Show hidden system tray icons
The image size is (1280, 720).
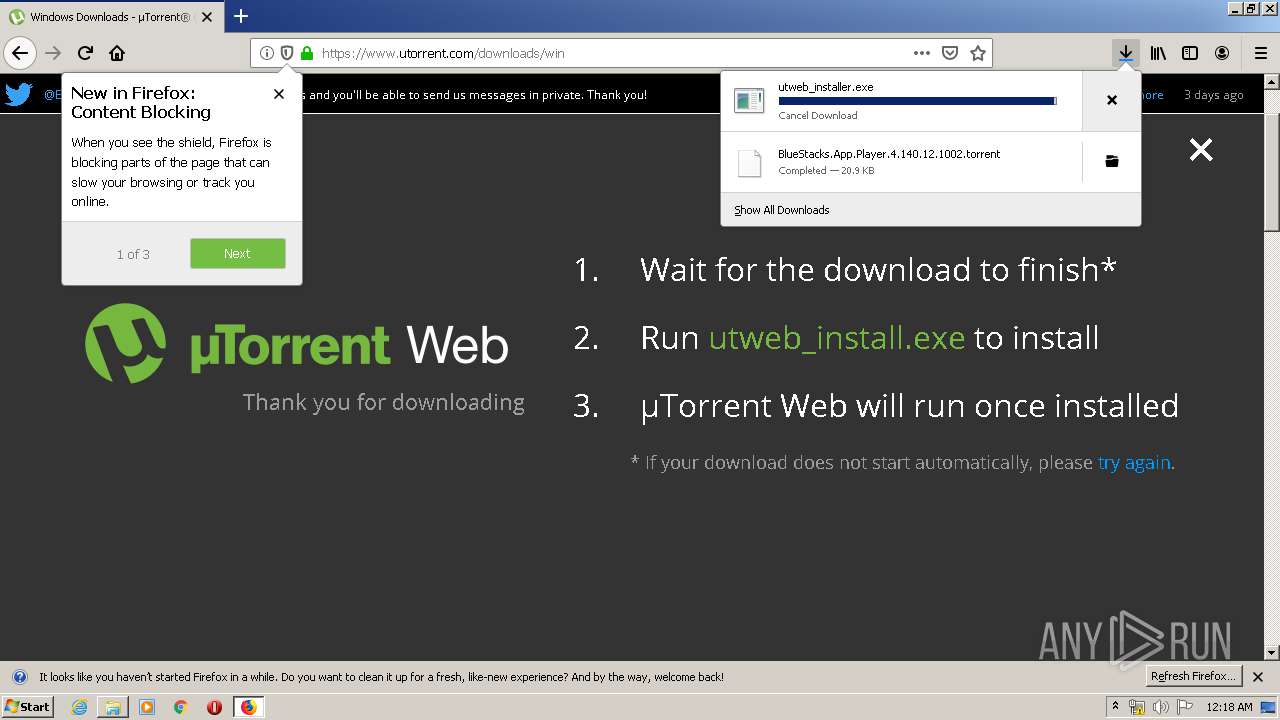1116,707
